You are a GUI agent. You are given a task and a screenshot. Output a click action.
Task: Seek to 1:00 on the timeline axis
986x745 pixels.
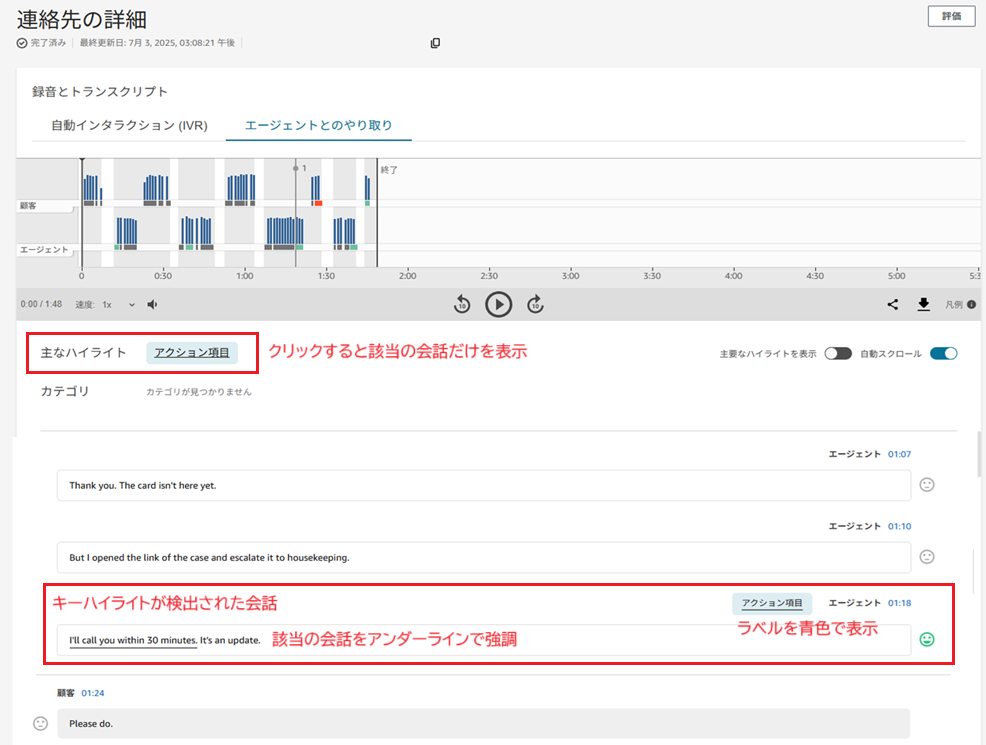pos(245,276)
